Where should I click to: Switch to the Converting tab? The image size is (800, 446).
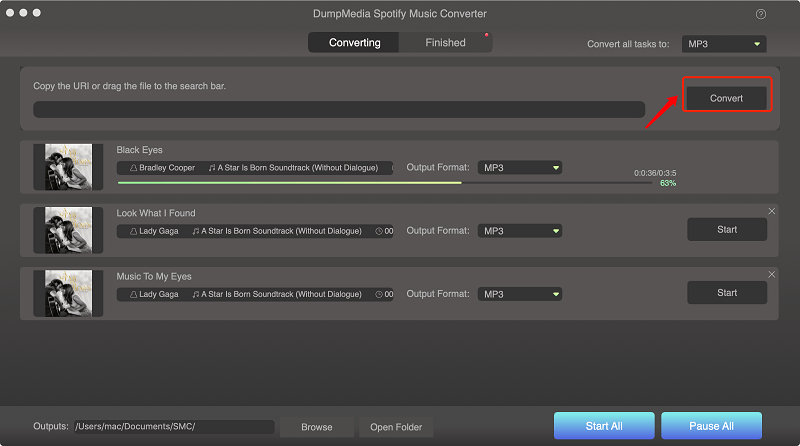(354, 42)
